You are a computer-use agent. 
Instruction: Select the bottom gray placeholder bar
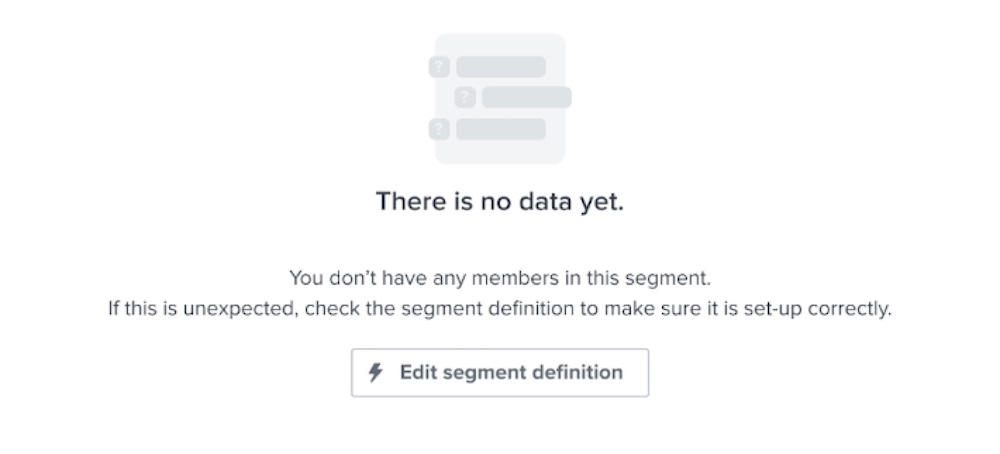[x=501, y=129]
